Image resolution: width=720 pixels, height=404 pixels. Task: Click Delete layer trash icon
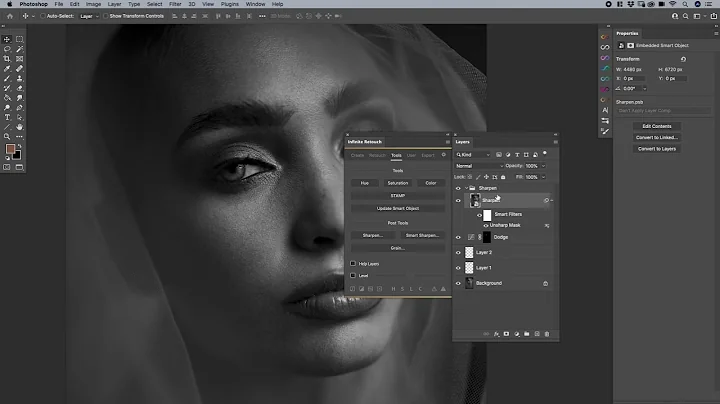[547, 334]
